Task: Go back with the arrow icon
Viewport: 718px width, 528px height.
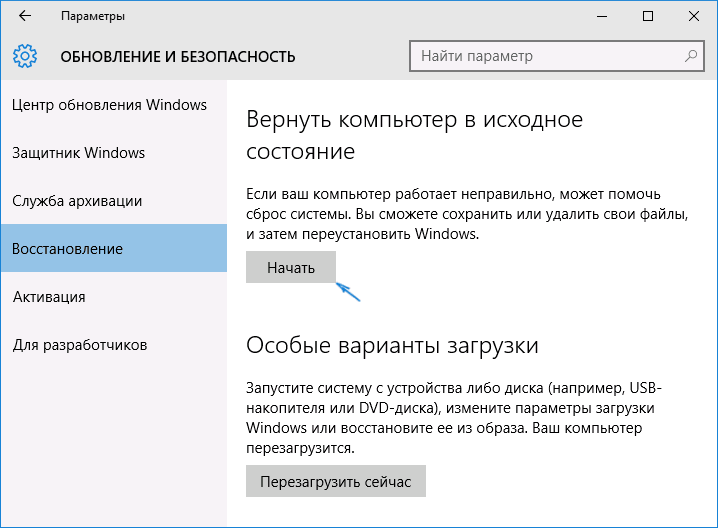Action: coord(25,16)
